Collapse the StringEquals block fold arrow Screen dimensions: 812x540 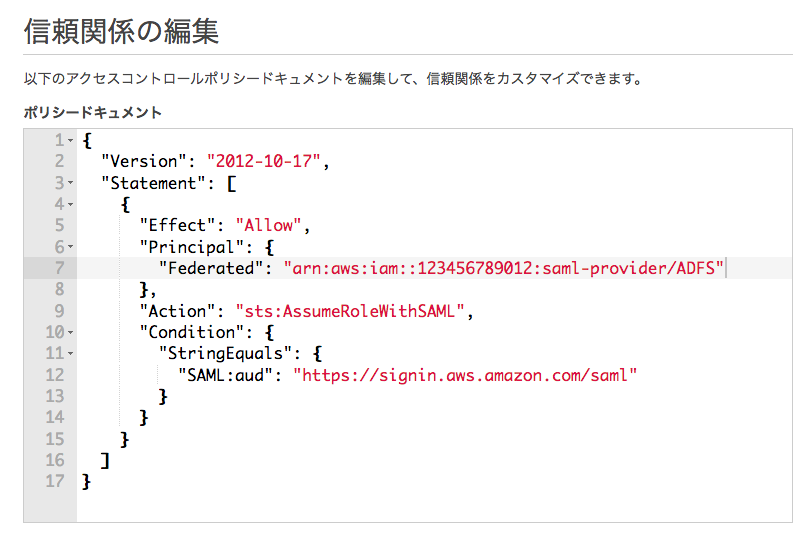(x=70, y=354)
